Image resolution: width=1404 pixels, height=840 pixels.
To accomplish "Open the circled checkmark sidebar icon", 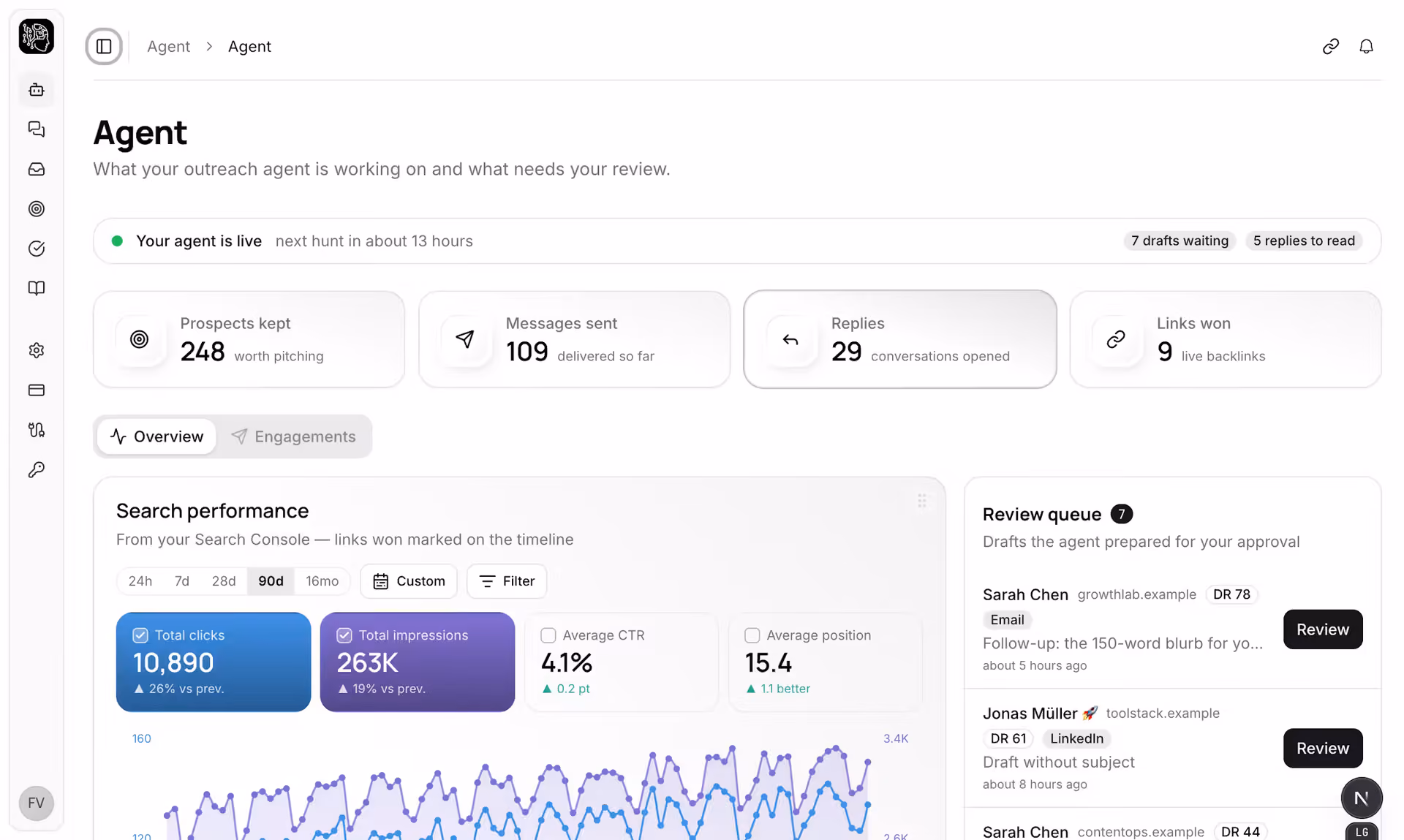I will [37, 249].
